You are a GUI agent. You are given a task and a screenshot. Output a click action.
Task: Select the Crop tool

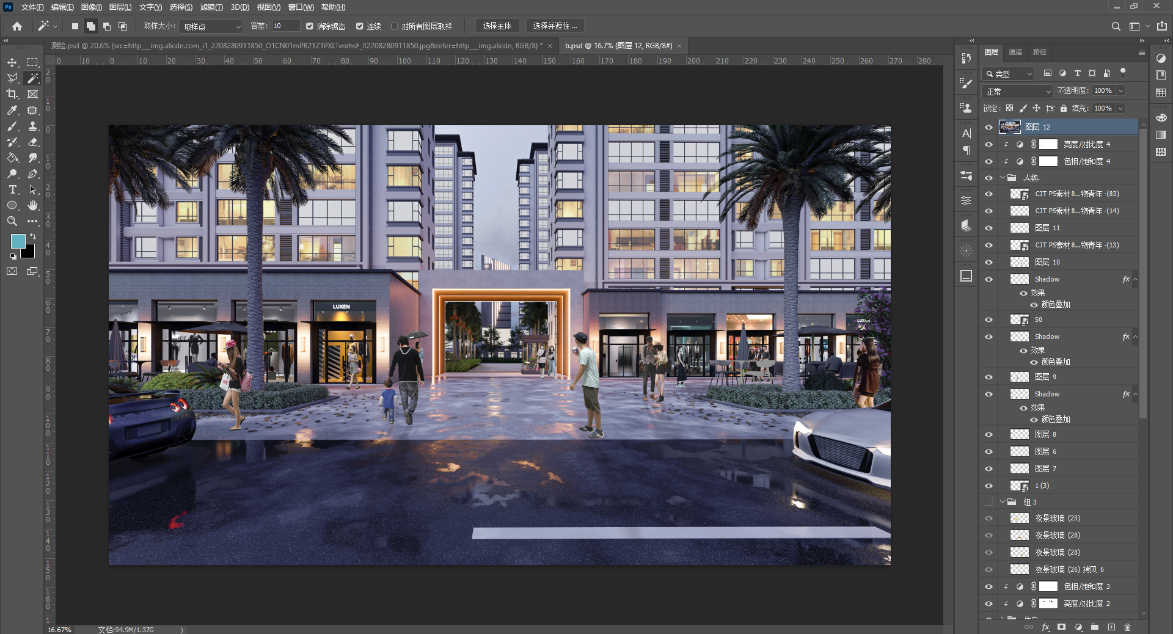(x=12, y=94)
